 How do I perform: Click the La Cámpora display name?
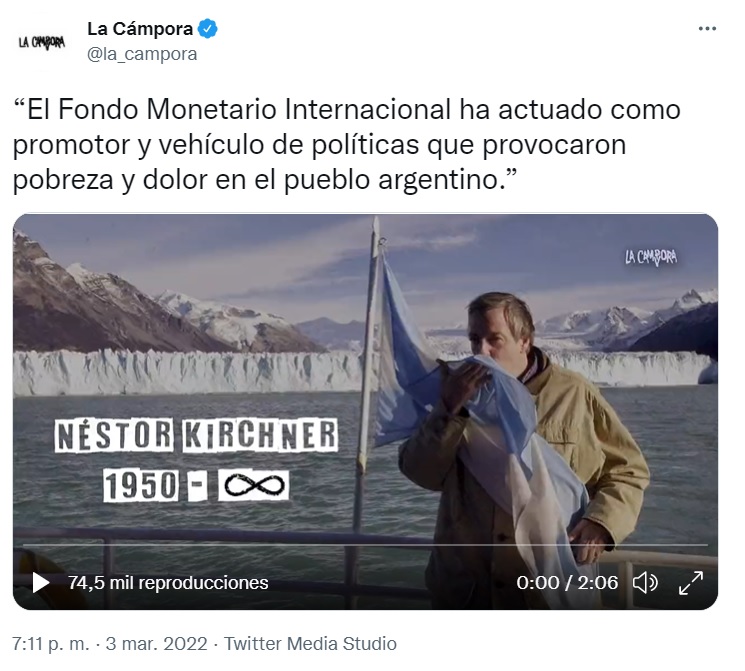click(x=140, y=29)
